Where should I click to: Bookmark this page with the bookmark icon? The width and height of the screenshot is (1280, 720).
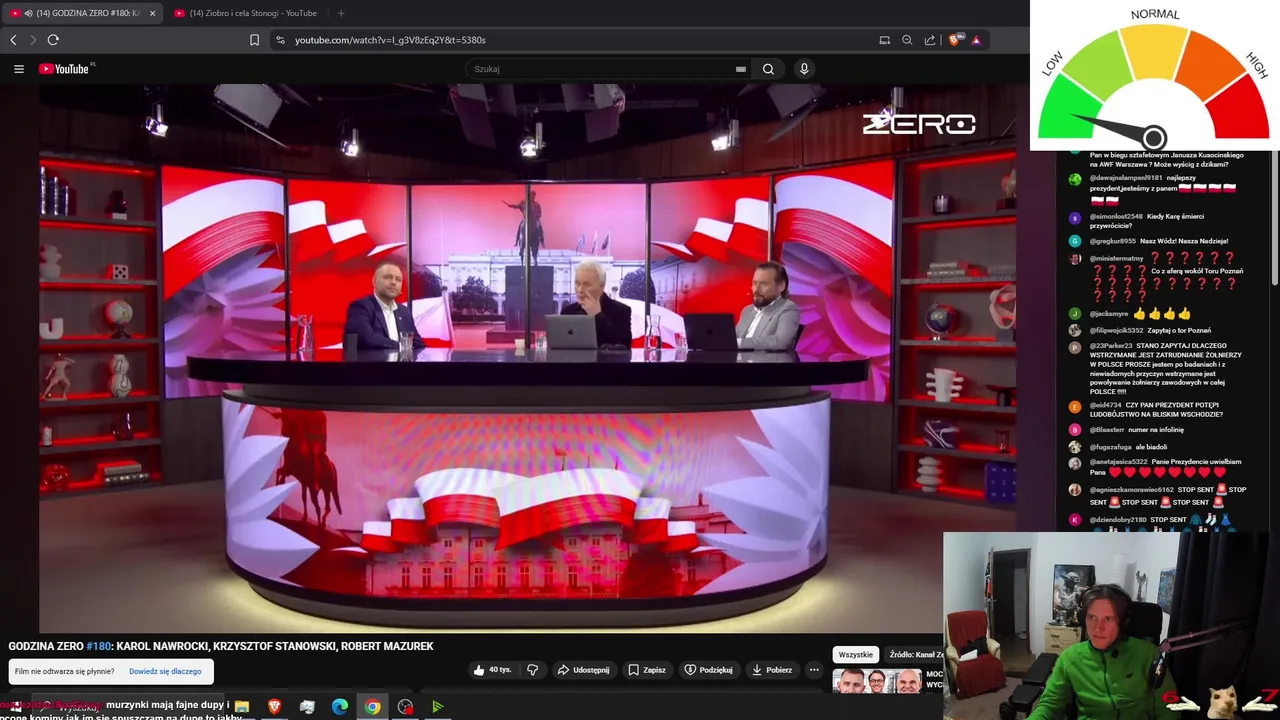click(x=255, y=40)
